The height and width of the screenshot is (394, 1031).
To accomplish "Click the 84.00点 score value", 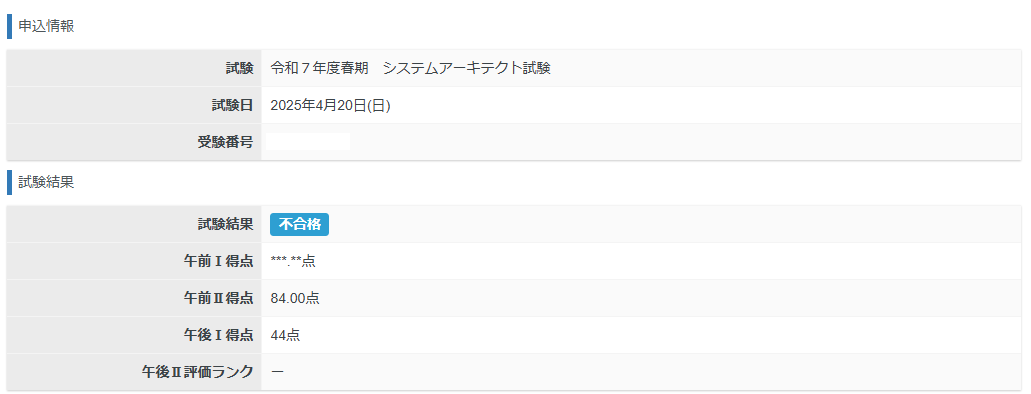I will point(295,298).
